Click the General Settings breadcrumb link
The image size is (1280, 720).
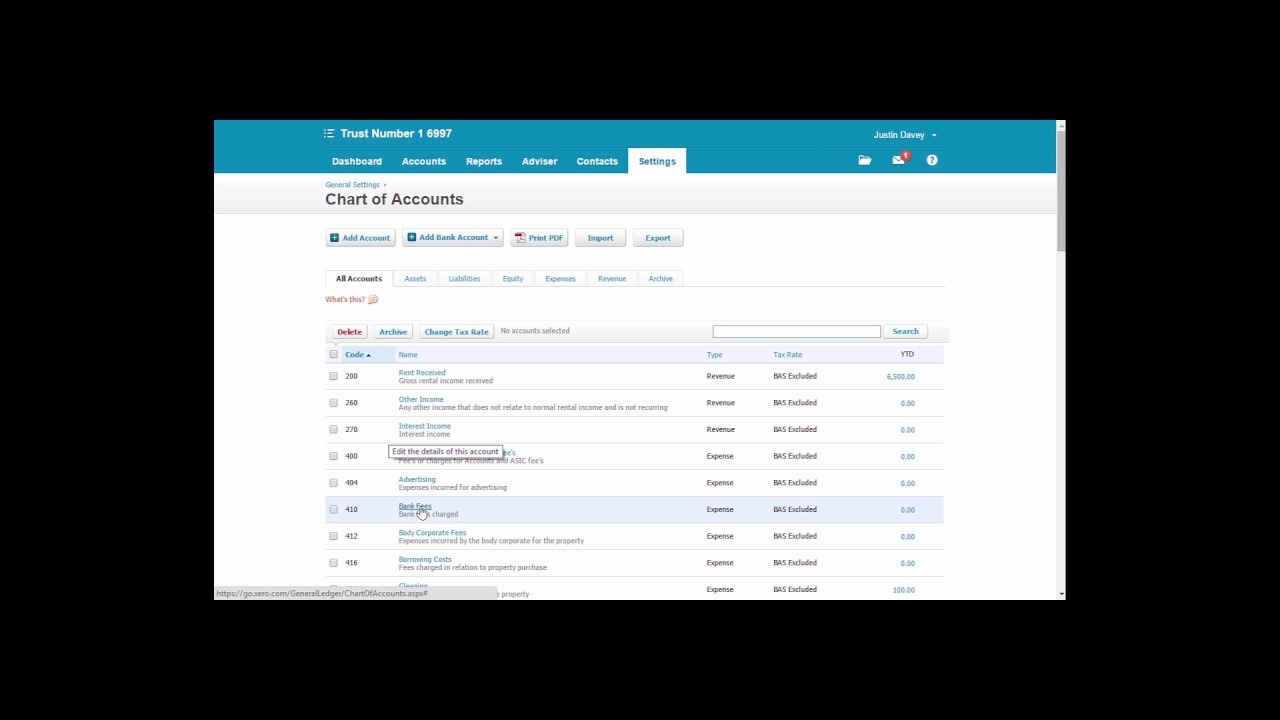(352, 185)
